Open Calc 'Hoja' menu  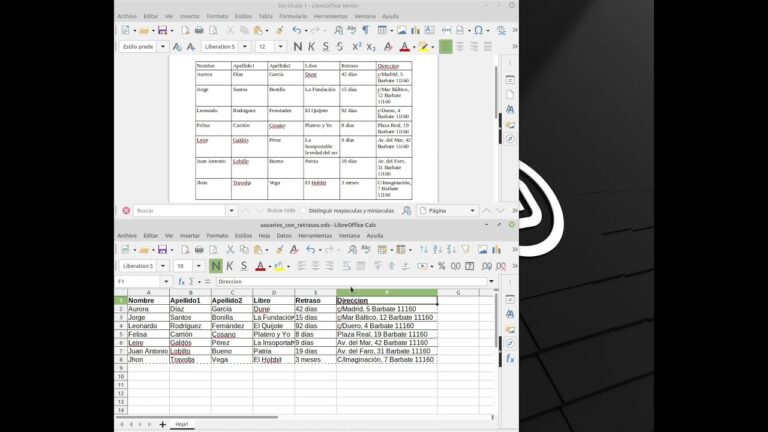(x=264, y=236)
